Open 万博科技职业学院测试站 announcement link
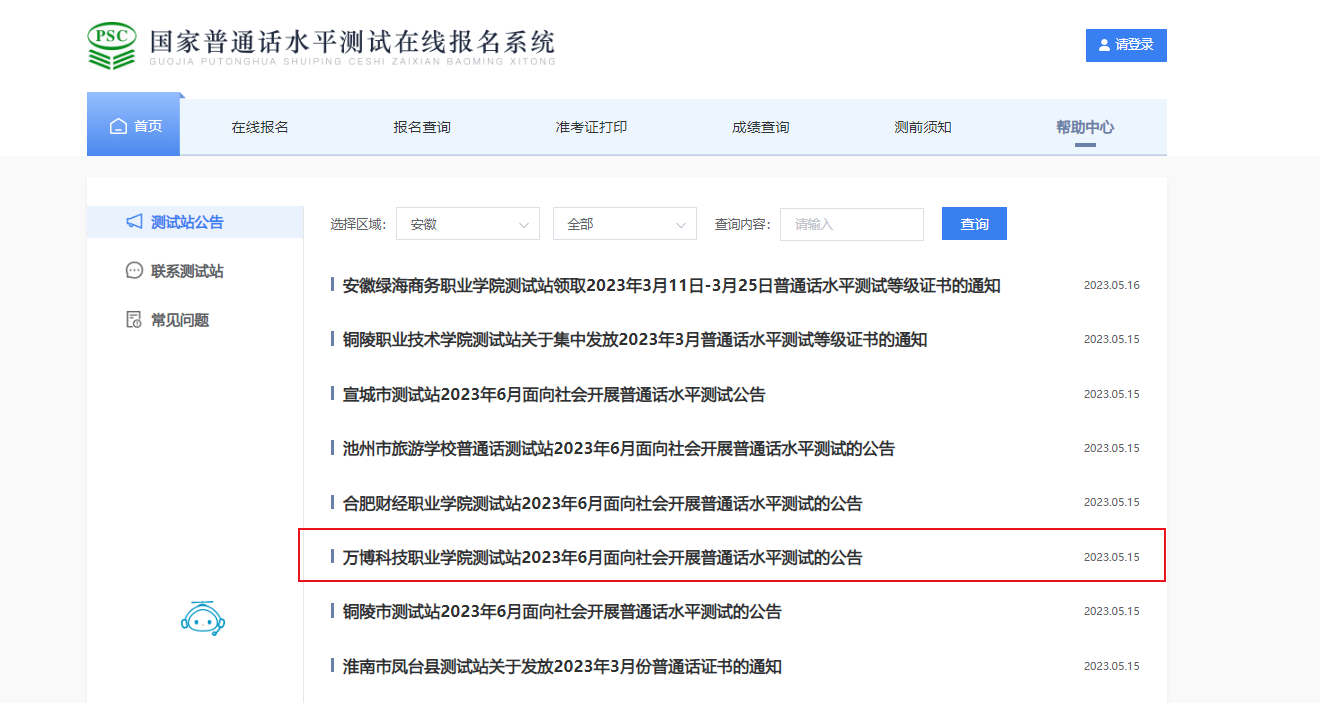Image resolution: width=1320 pixels, height=703 pixels. [x=602, y=557]
